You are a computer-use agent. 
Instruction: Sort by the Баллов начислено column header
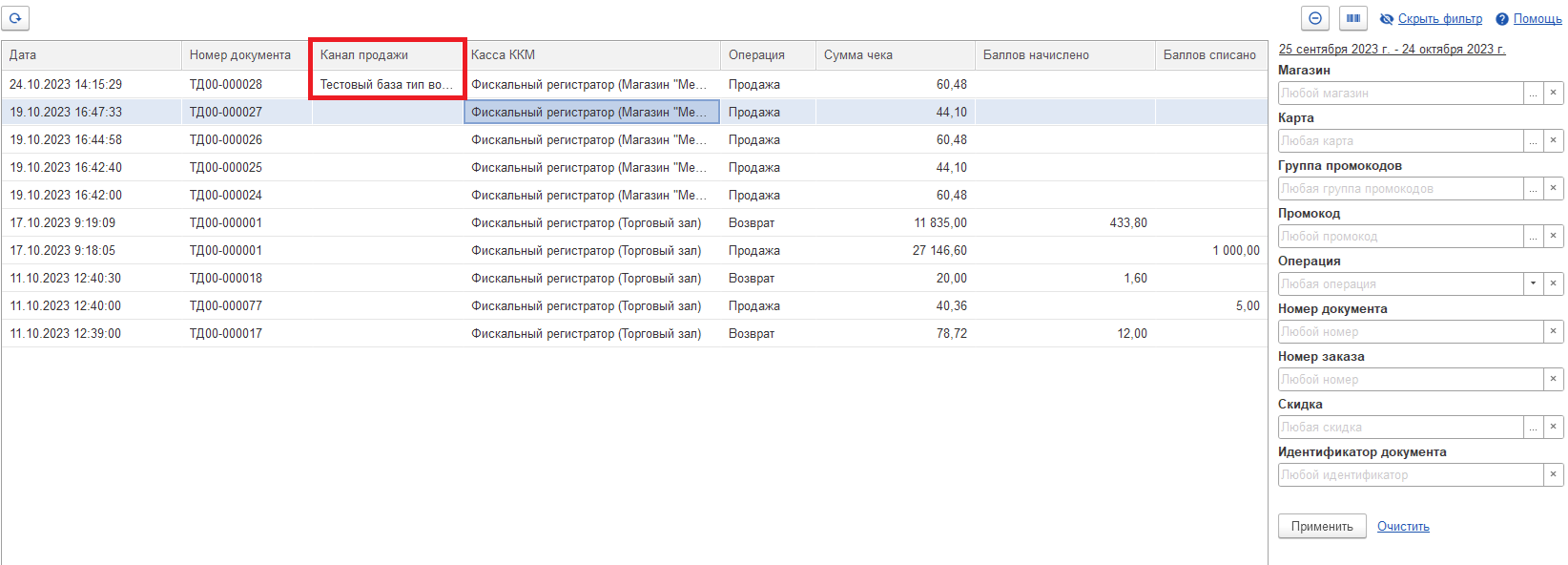(x=1065, y=55)
